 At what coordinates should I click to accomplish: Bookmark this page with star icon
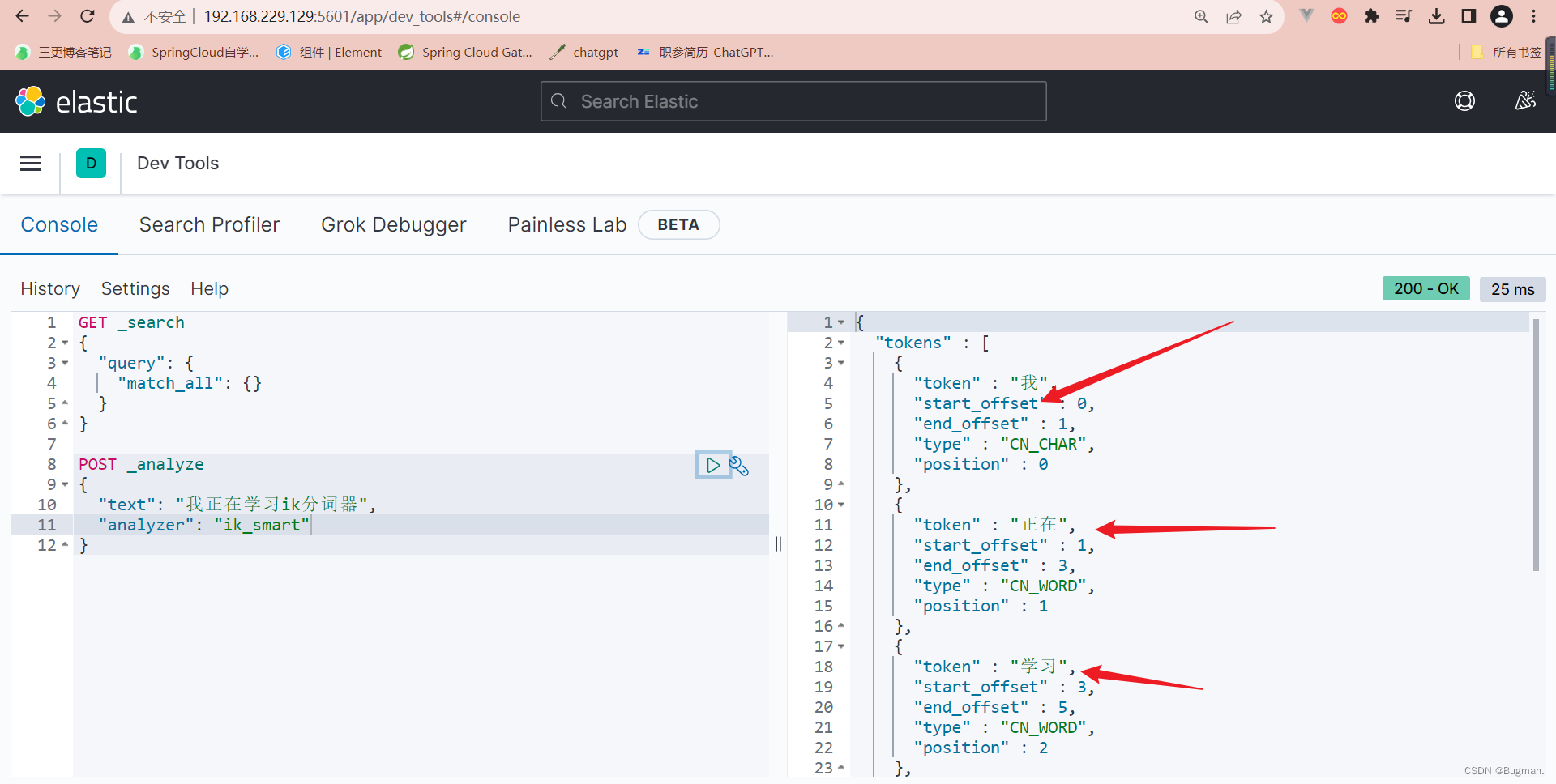(1266, 17)
